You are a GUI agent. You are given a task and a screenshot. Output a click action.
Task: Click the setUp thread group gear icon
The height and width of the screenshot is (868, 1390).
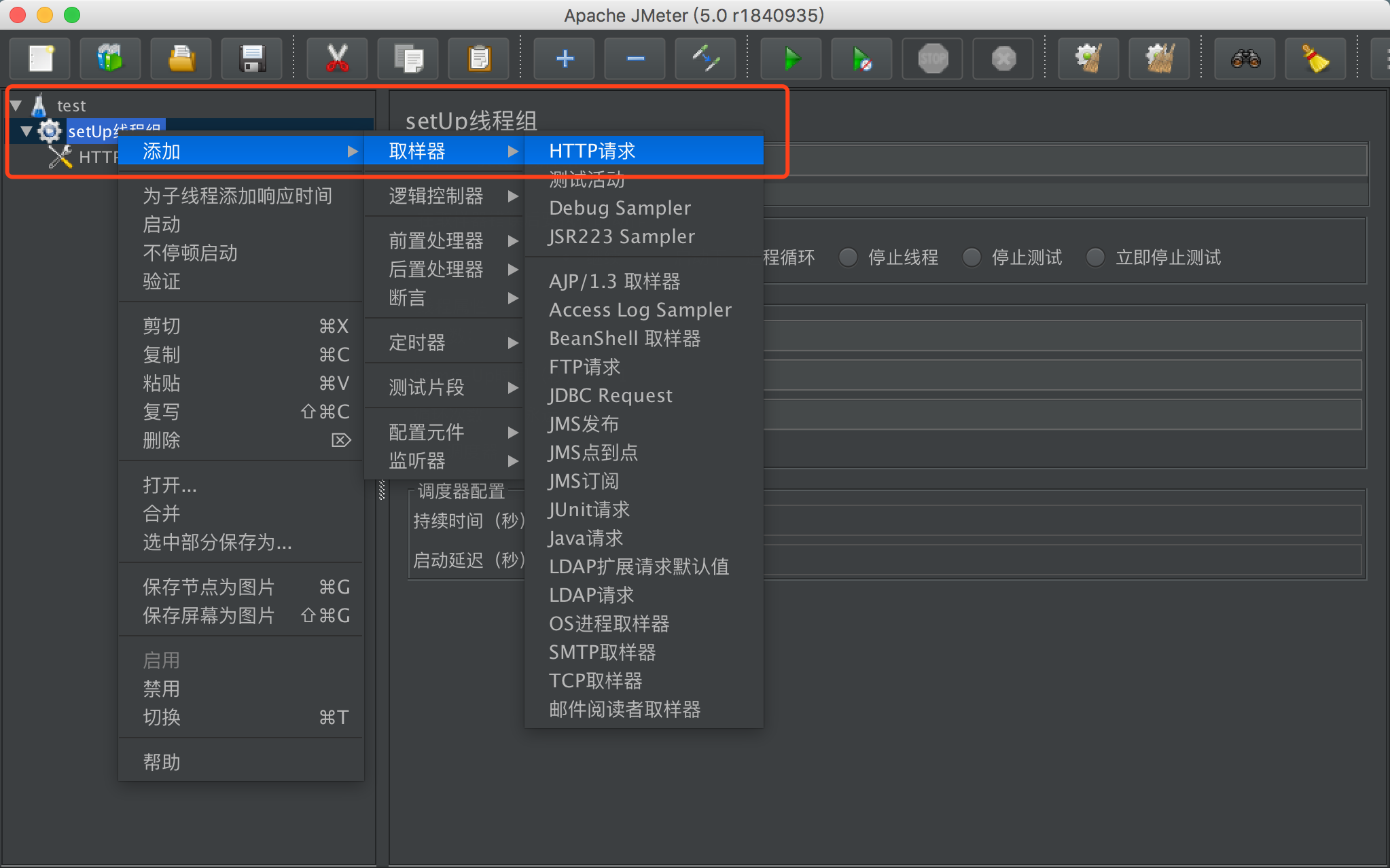49,131
